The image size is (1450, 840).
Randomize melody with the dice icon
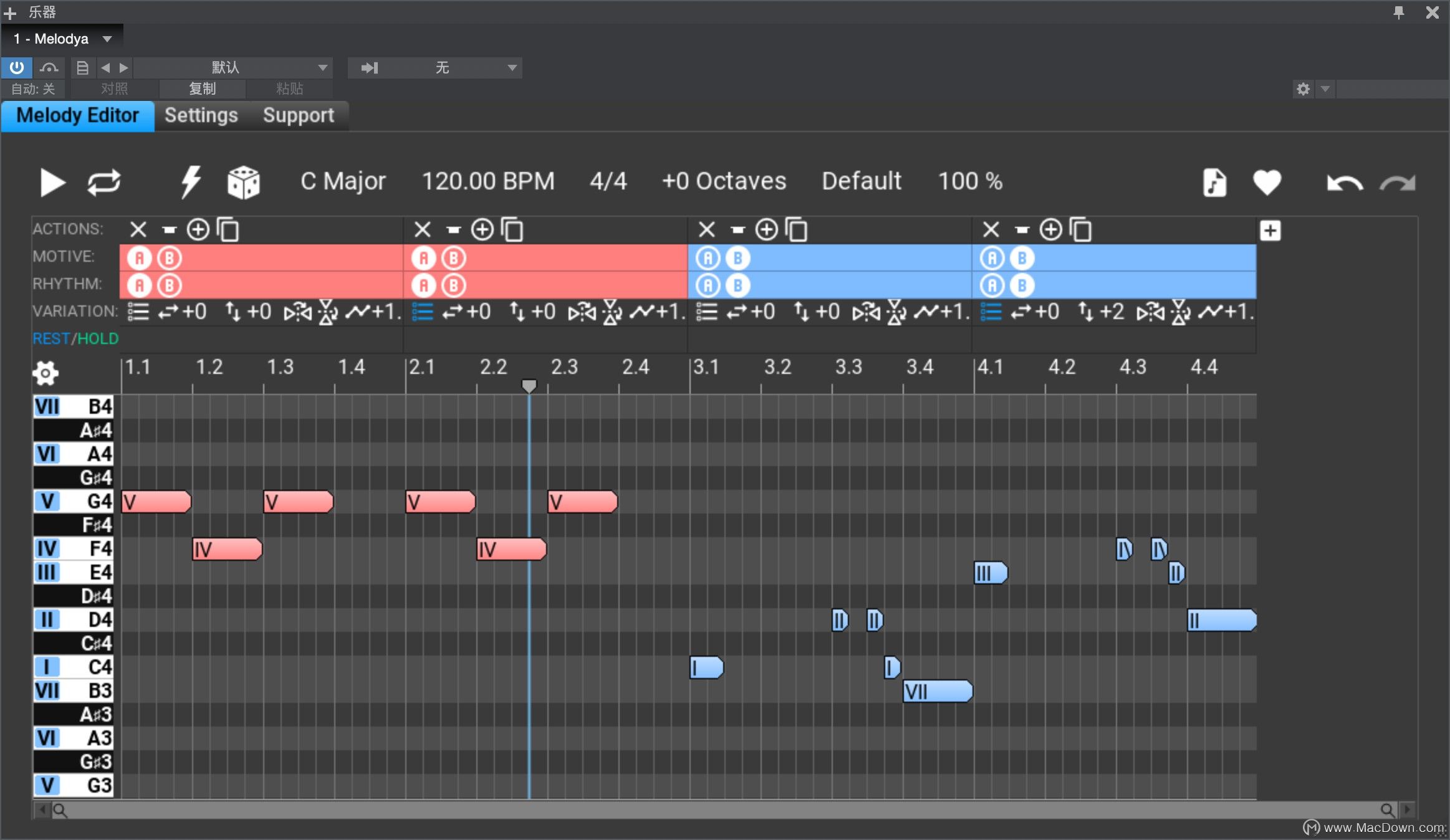pos(243,183)
